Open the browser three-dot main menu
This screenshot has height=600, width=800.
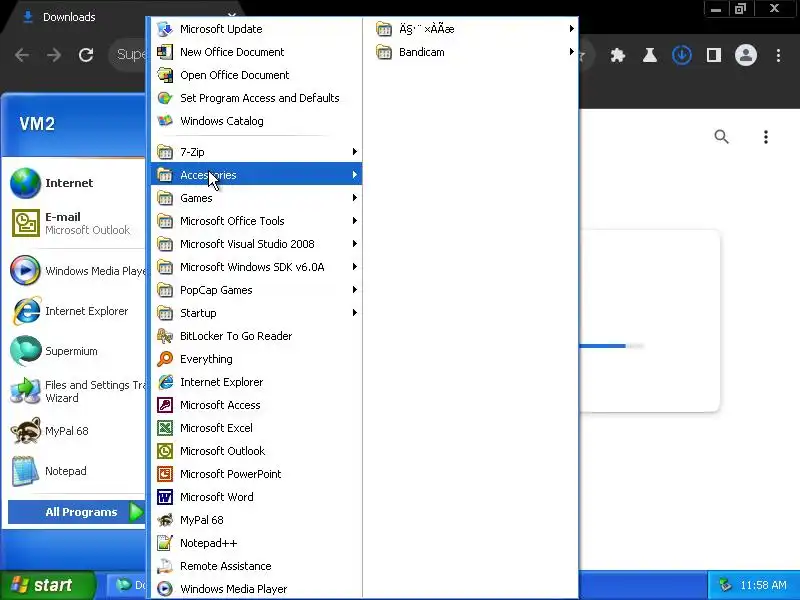tap(778, 55)
